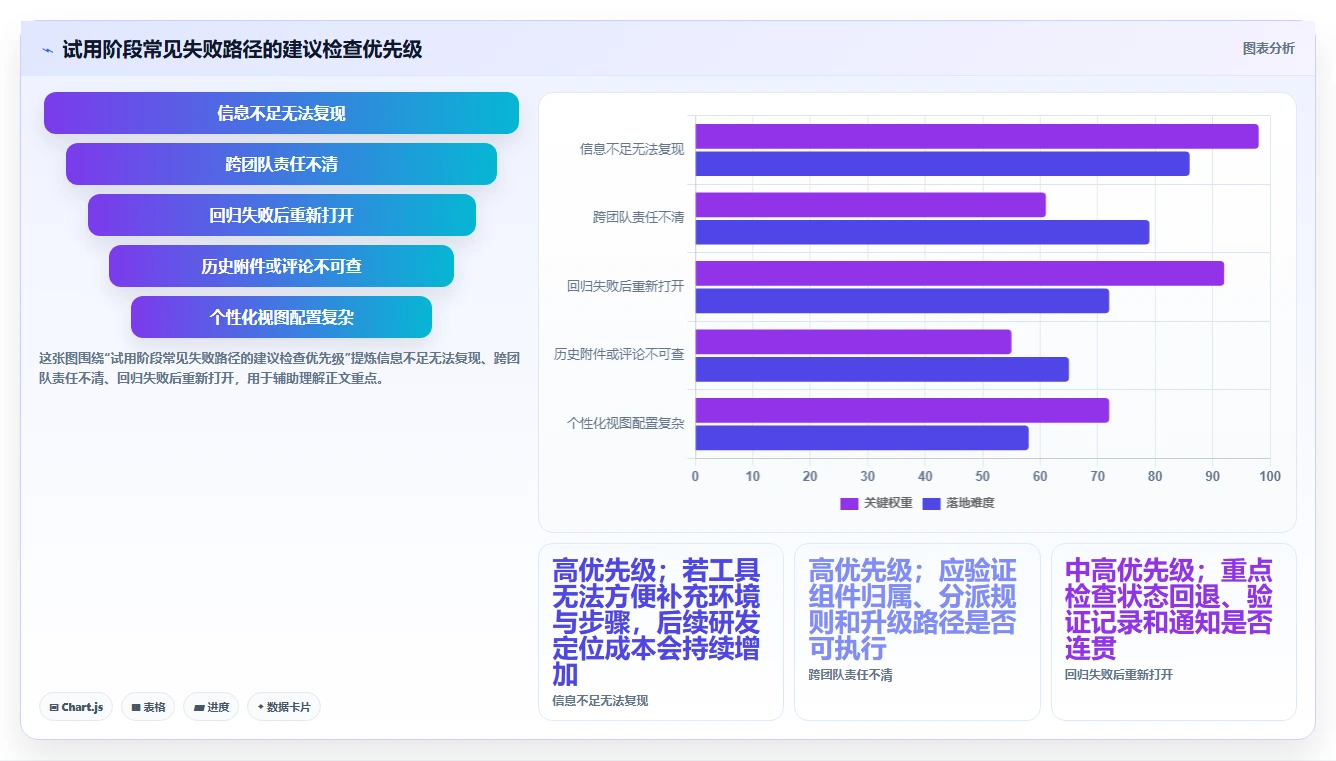Click the 跨团队责任不清 y-axis label

[x=638, y=217]
